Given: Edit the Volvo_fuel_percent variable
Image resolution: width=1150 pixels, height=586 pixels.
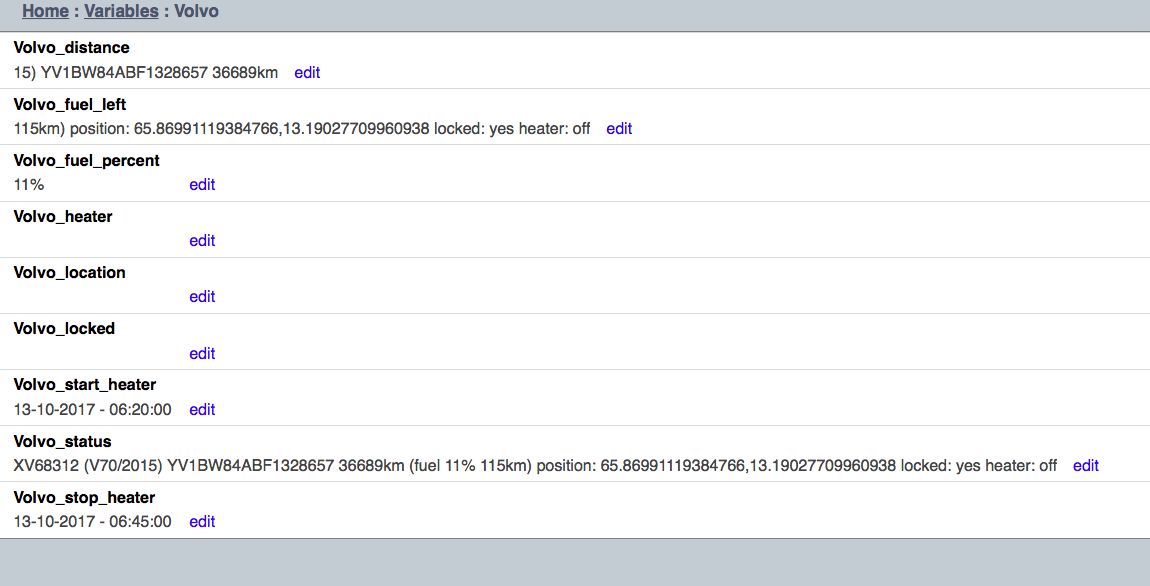Looking at the screenshot, I should coord(202,185).
